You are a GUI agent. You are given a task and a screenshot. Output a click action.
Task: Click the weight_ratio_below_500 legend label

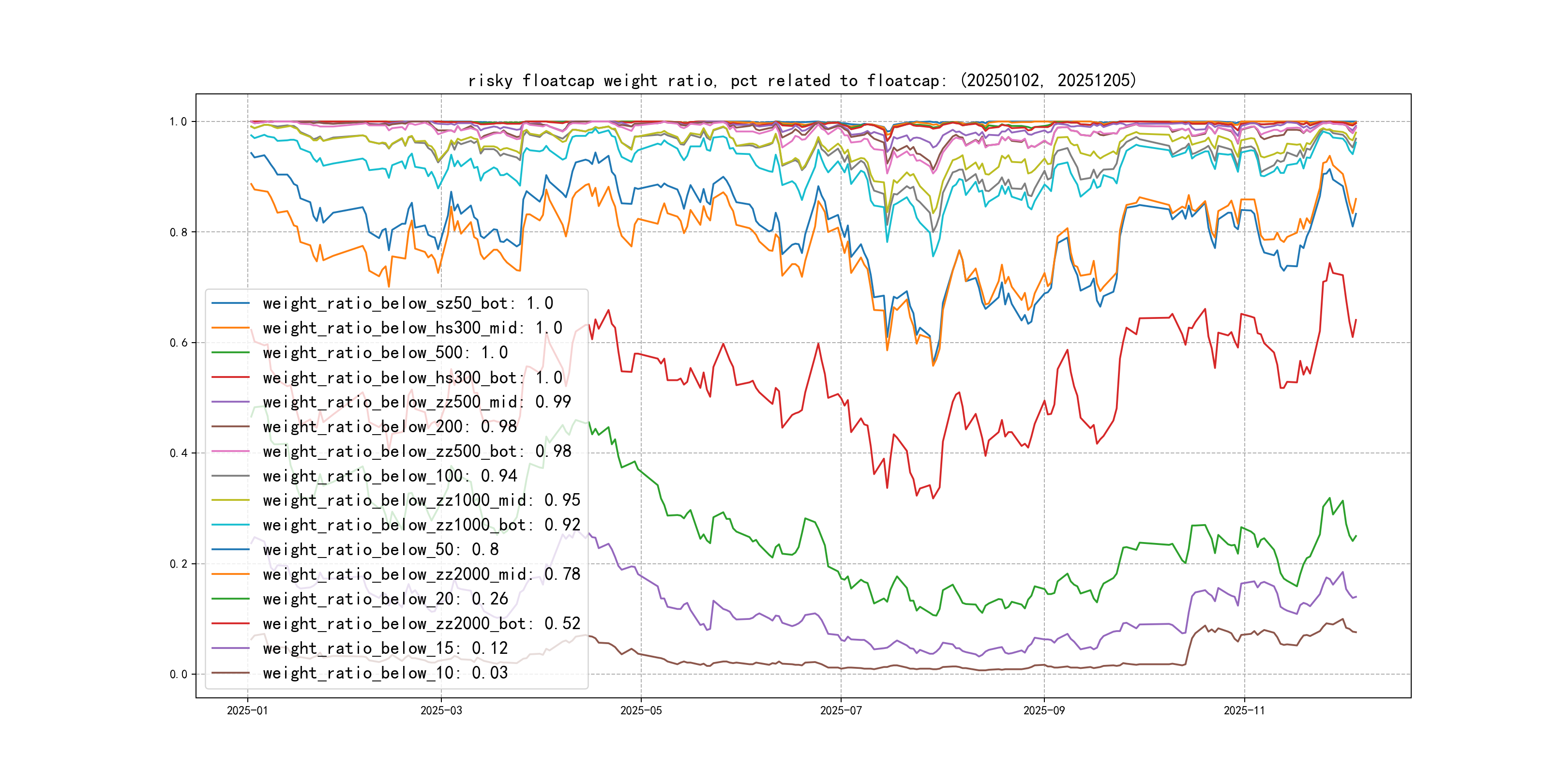(385, 352)
